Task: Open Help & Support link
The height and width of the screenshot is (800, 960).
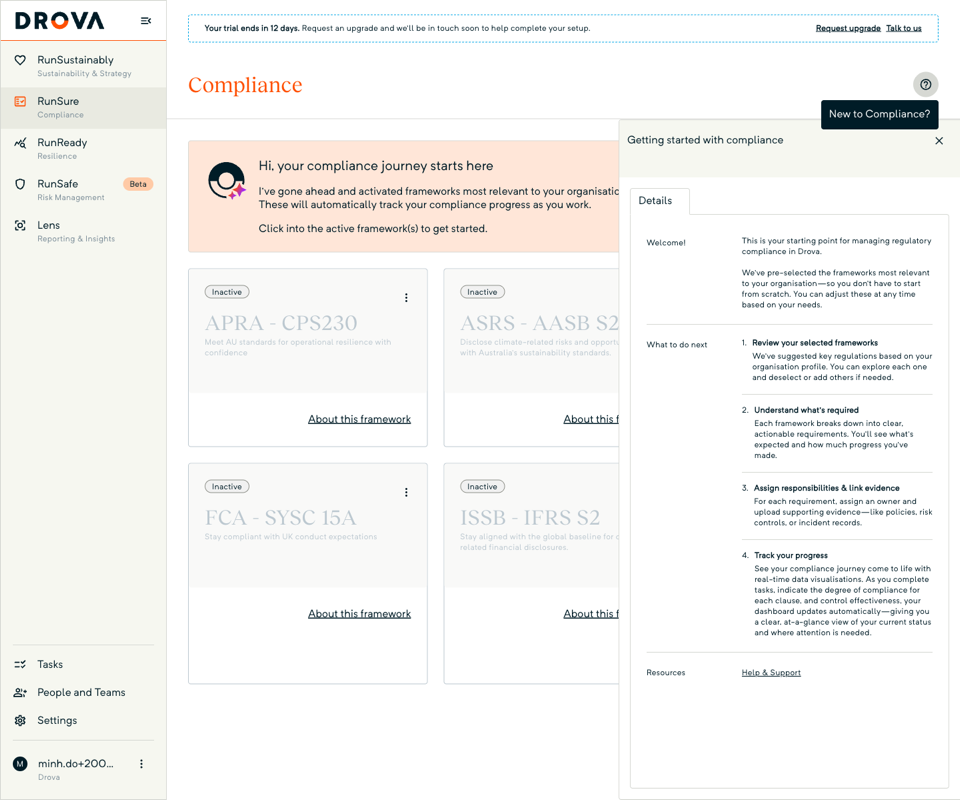Action: [771, 673]
